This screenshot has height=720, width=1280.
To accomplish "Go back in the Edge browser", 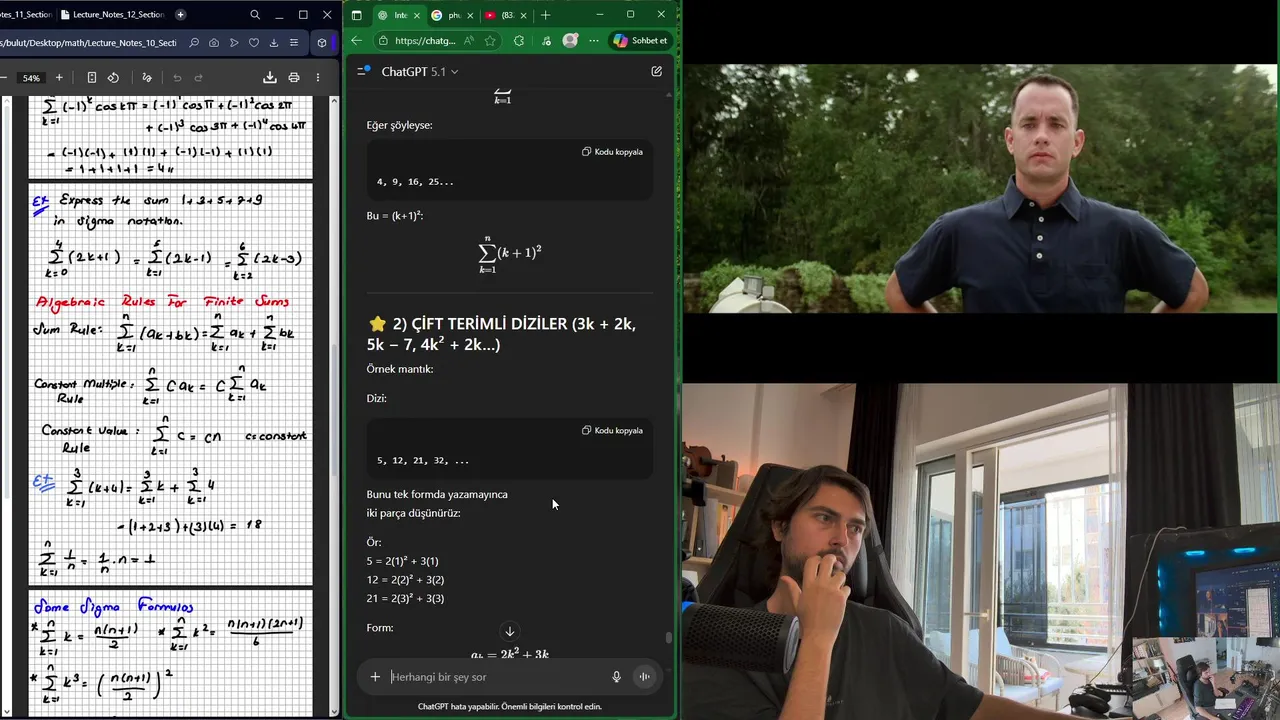I will [x=357, y=41].
